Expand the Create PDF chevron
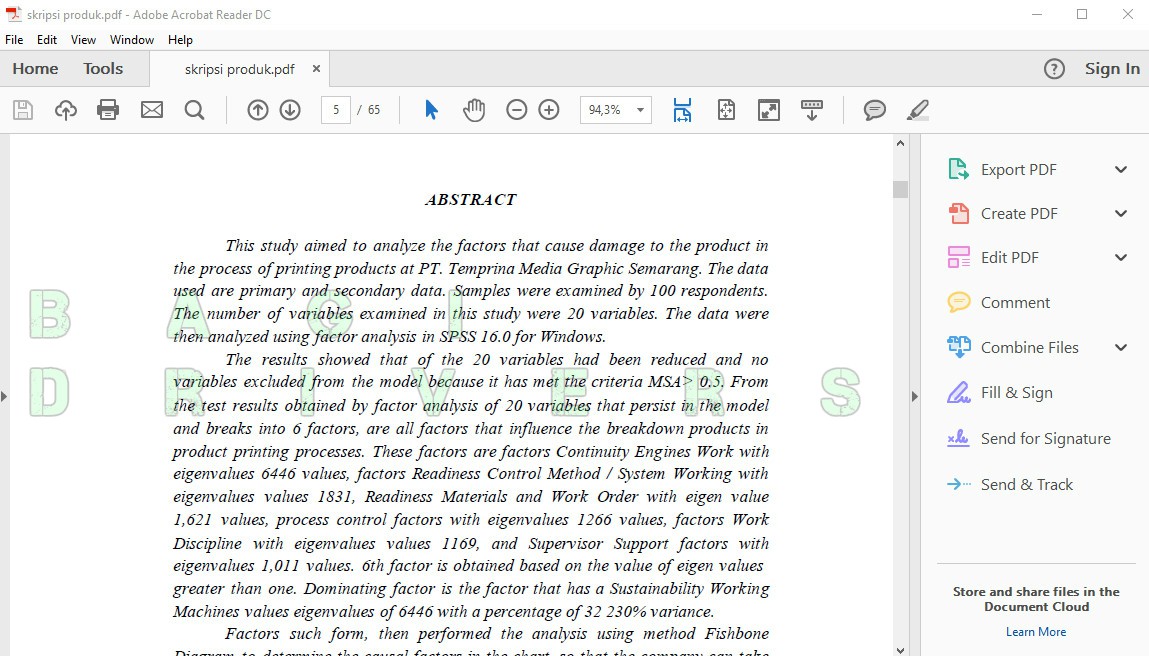The height and width of the screenshot is (656, 1149). (x=1120, y=213)
